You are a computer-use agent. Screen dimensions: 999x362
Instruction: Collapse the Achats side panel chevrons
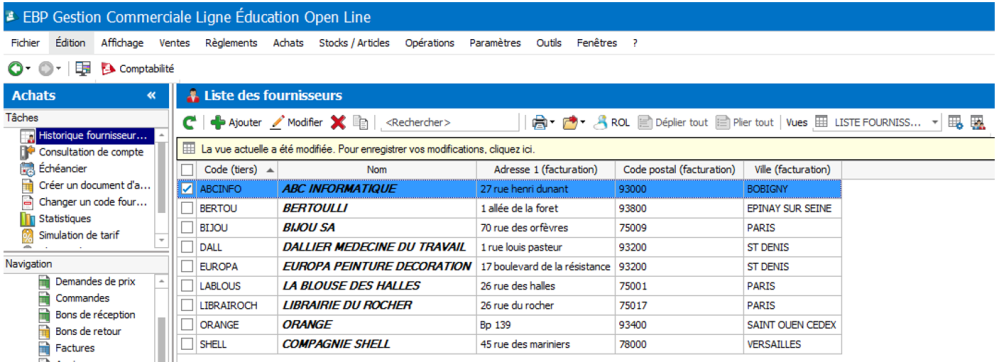152,96
